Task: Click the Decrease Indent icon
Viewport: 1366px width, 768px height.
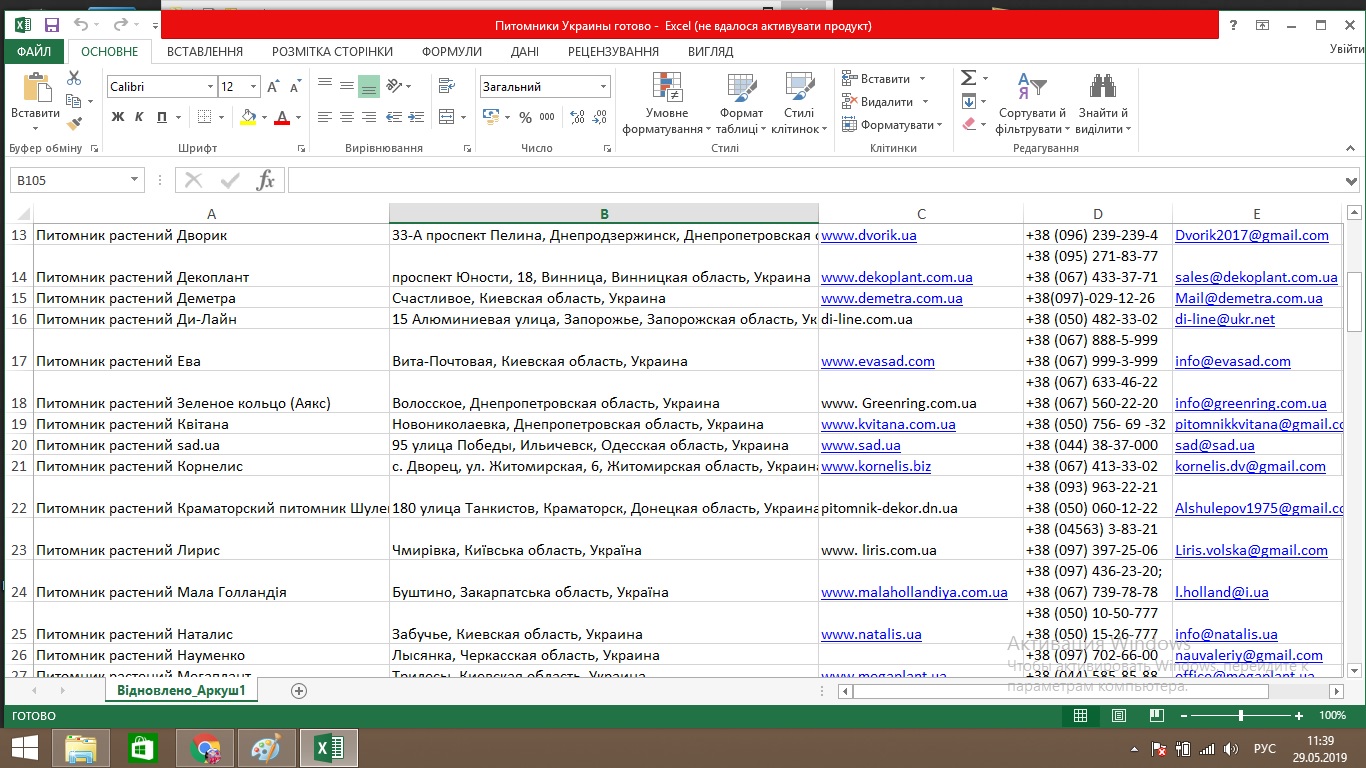Action: (397, 118)
